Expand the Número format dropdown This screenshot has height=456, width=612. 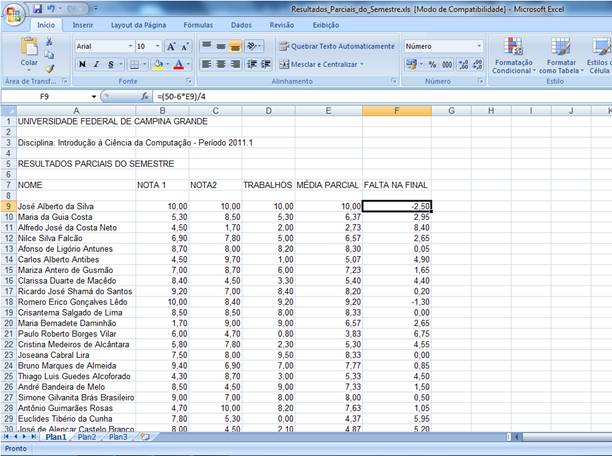(x=479, y=46)
